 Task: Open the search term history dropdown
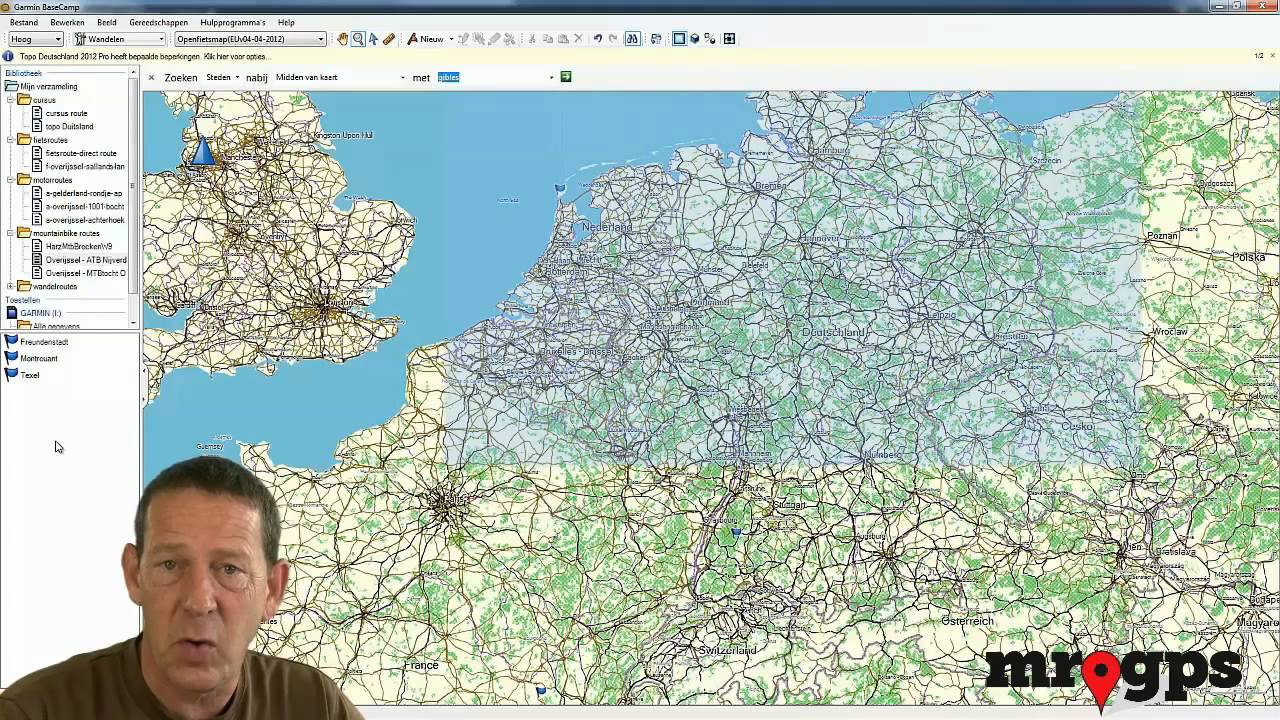point(551,77)
